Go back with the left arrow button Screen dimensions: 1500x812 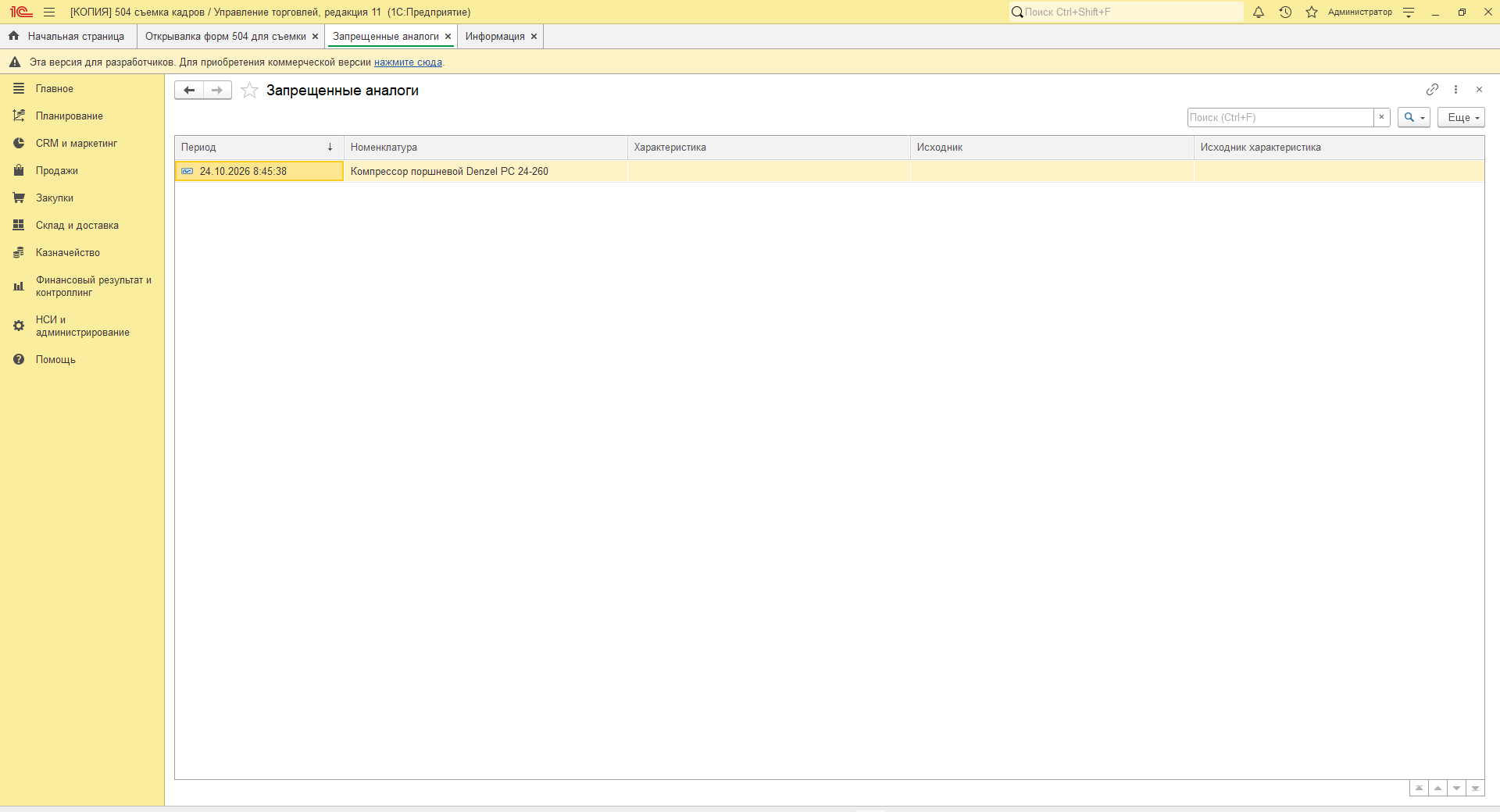188,91
